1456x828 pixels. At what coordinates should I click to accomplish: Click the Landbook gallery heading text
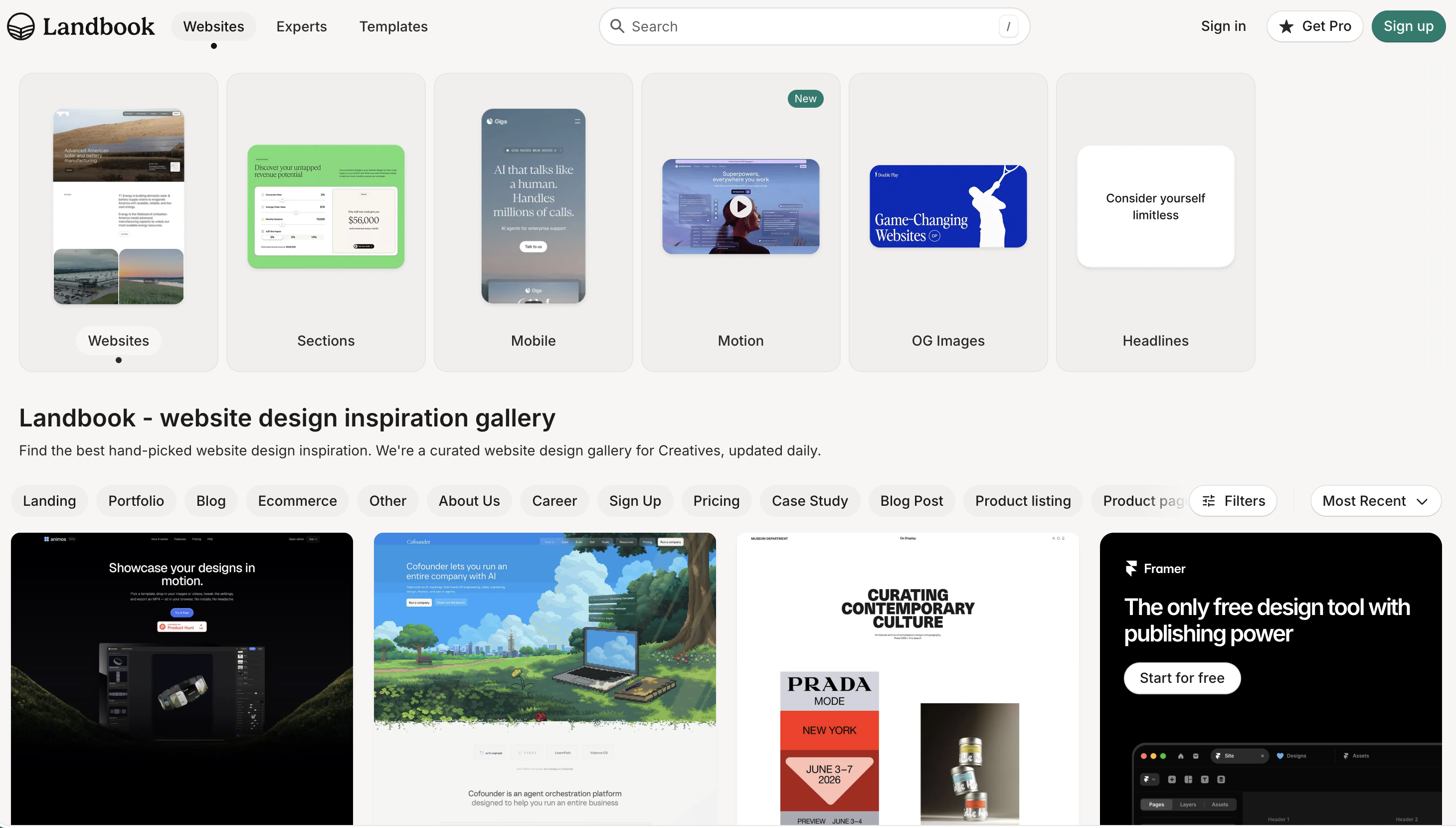[x=287, y=418]
